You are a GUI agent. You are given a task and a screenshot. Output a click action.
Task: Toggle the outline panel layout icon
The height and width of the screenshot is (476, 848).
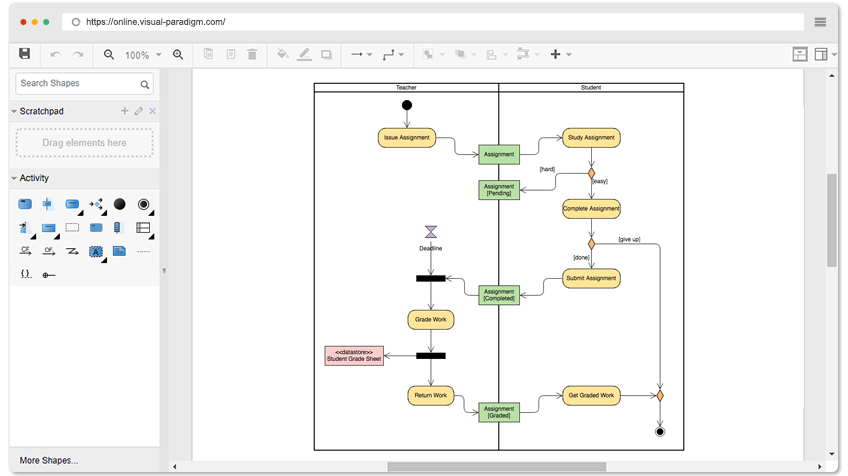(821, 54)
